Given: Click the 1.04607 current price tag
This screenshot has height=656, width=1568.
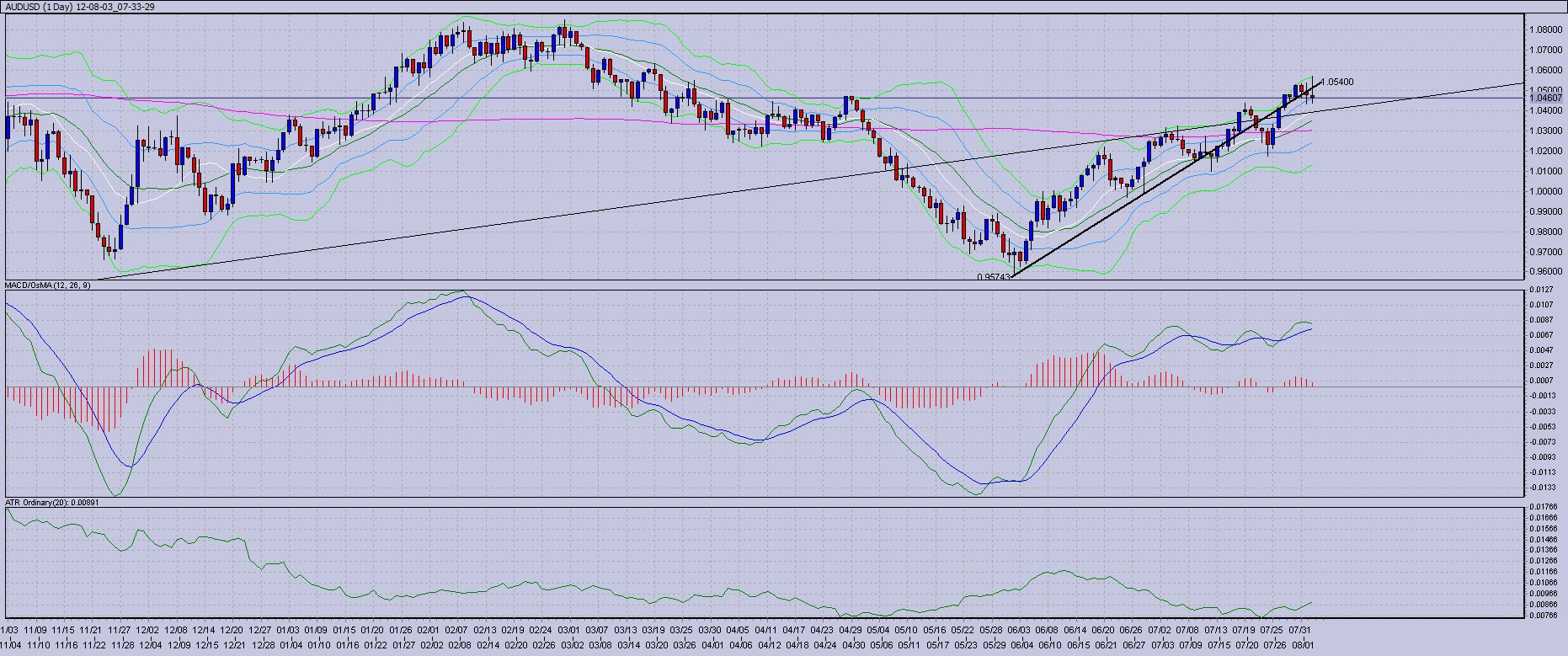Looking at the screenshot, I should pos(1546,99).
